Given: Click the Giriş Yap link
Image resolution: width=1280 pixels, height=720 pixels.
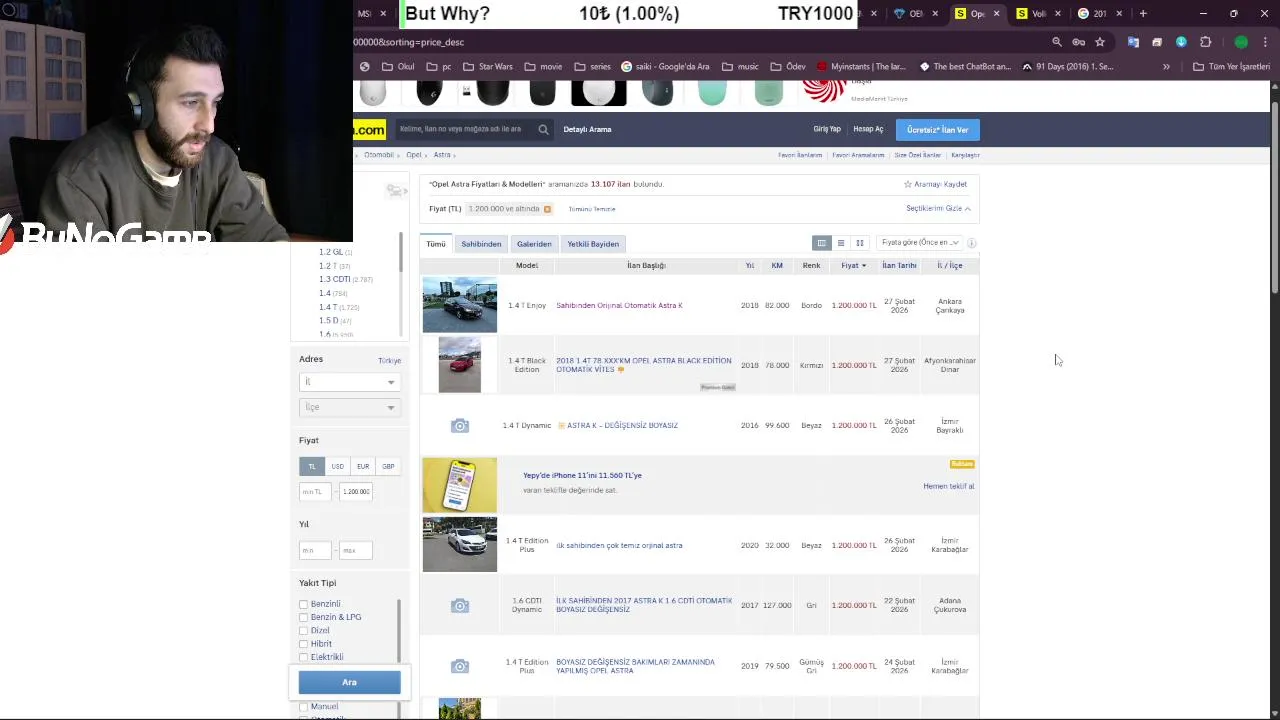Looking at the screenshot, I should [x=827, y=129].
